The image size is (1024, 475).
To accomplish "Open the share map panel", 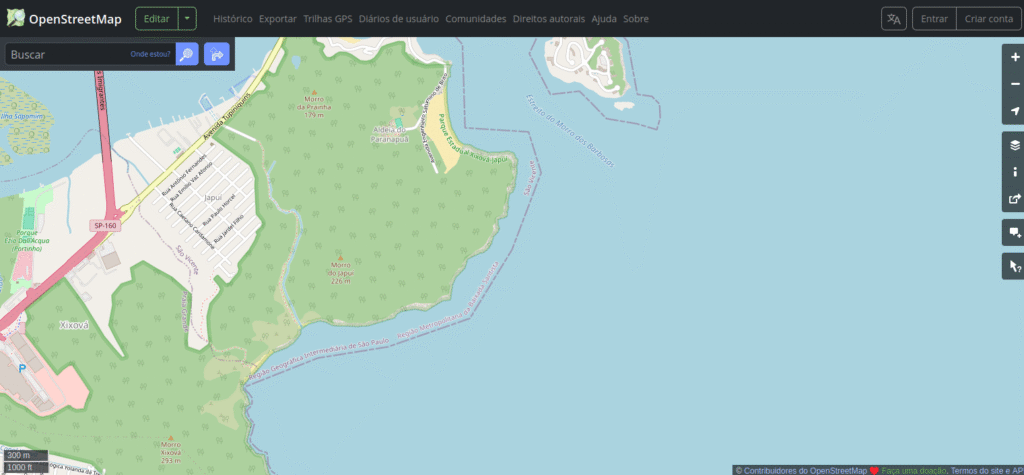I will click(x=1014, y=199).
